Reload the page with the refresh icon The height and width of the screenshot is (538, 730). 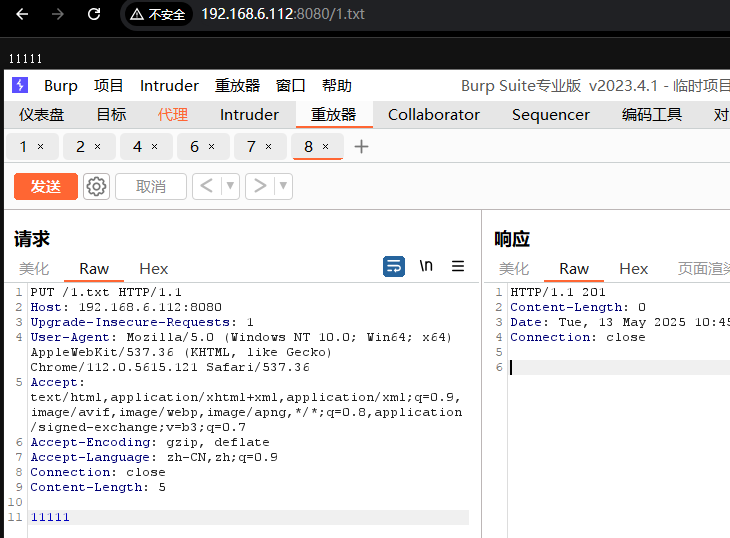(x=94, y=14)
